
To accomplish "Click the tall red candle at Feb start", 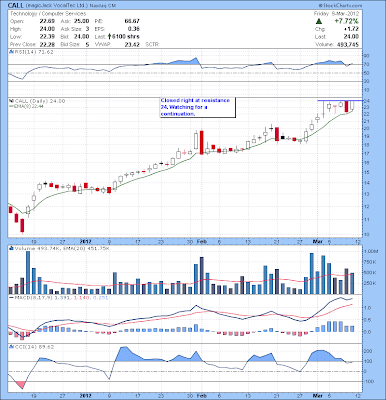I will pyautogui.click(x=202, y=142).
